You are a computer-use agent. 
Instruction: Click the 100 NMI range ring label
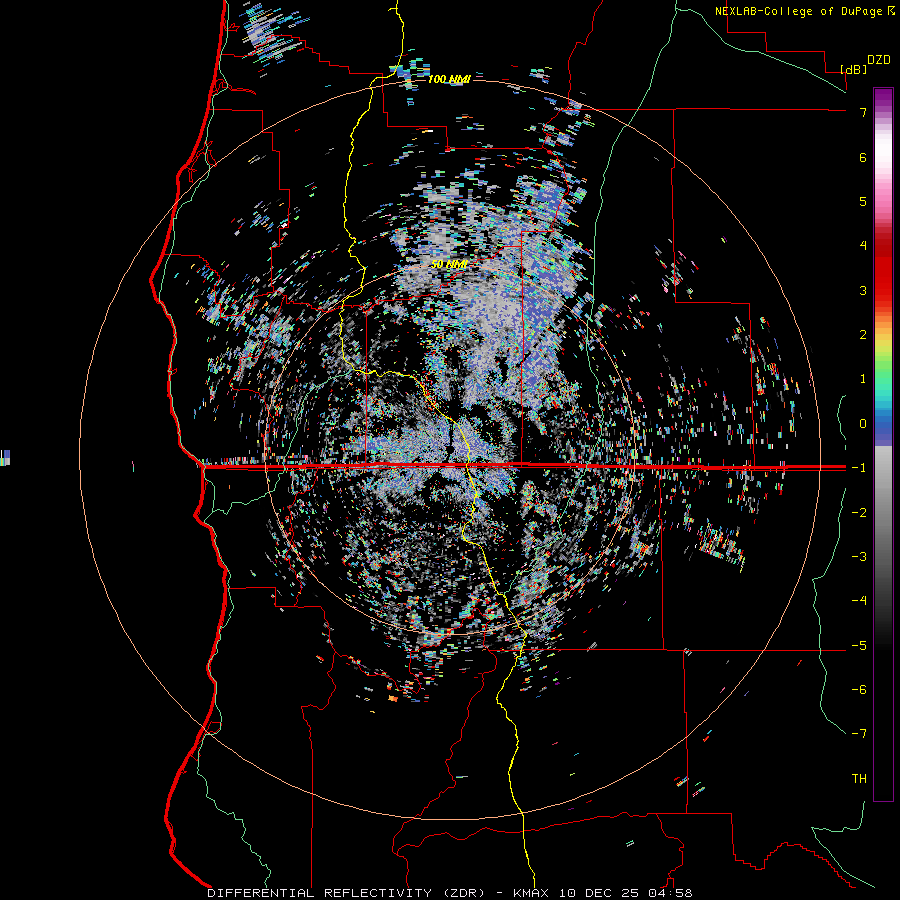[x=449, y=79]
